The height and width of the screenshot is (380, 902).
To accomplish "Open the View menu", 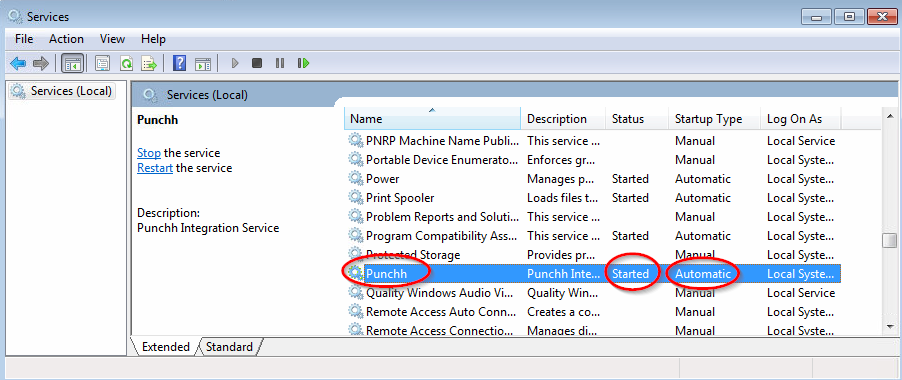I will click(112, 39).
